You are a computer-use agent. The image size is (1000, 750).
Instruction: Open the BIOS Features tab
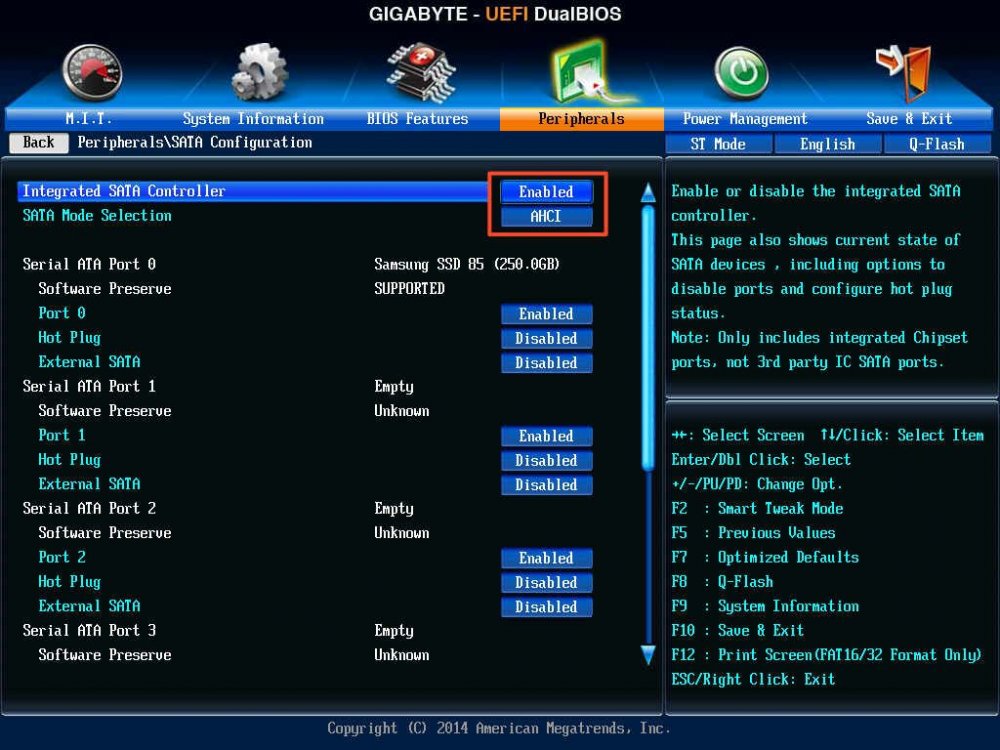(417, 119)
